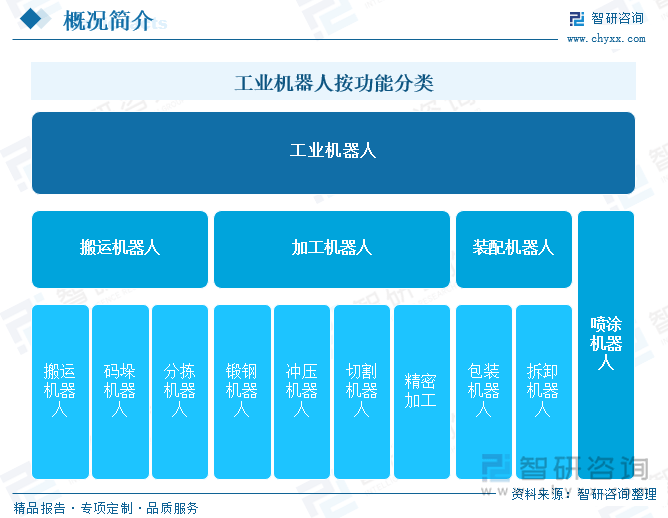The width and height of the screenshot is (668, 518).
Task: Click the 拆卸机器人 column
Action: click(544, 392)
